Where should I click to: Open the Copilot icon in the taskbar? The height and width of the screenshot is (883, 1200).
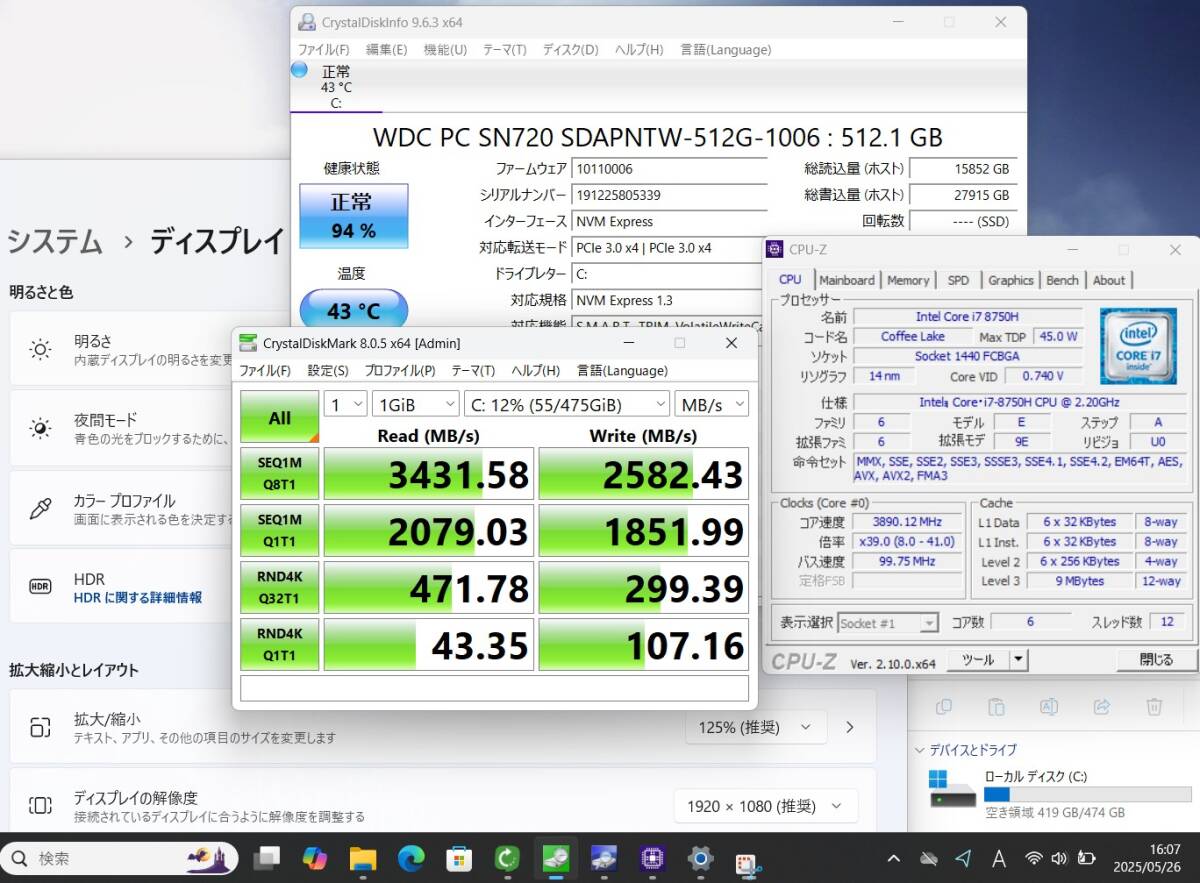(x=314, y=858)
